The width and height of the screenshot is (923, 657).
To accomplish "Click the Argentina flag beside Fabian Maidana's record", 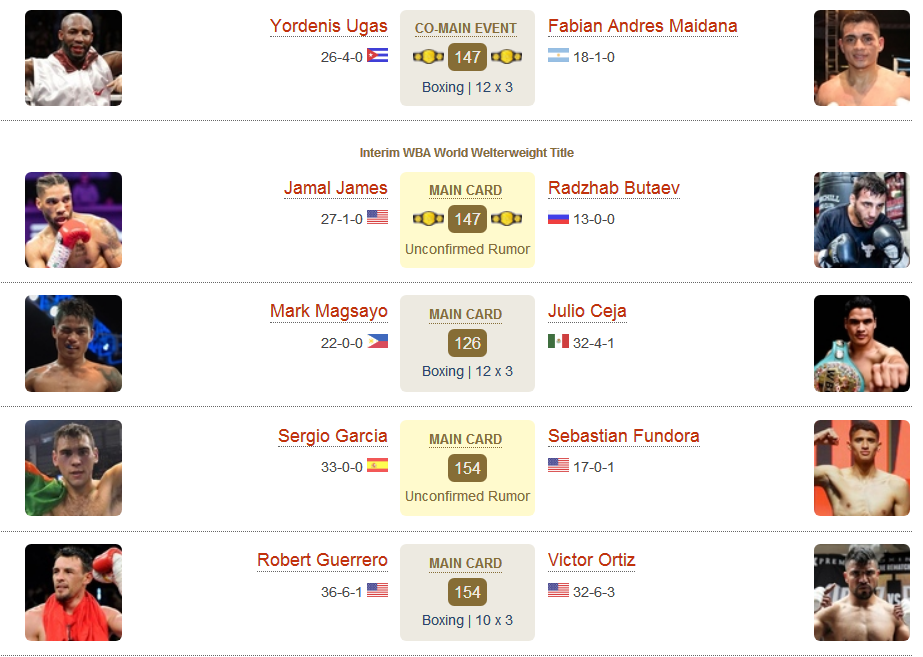I will 558,55.
